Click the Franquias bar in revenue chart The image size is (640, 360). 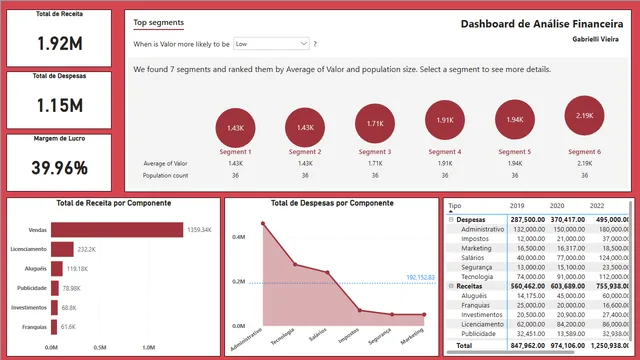click(54, 327)
